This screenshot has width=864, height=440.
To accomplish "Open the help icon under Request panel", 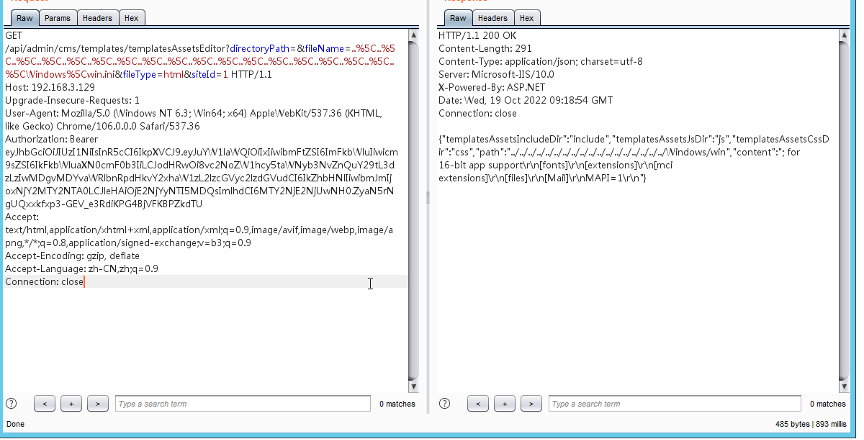I will (11, 404).
